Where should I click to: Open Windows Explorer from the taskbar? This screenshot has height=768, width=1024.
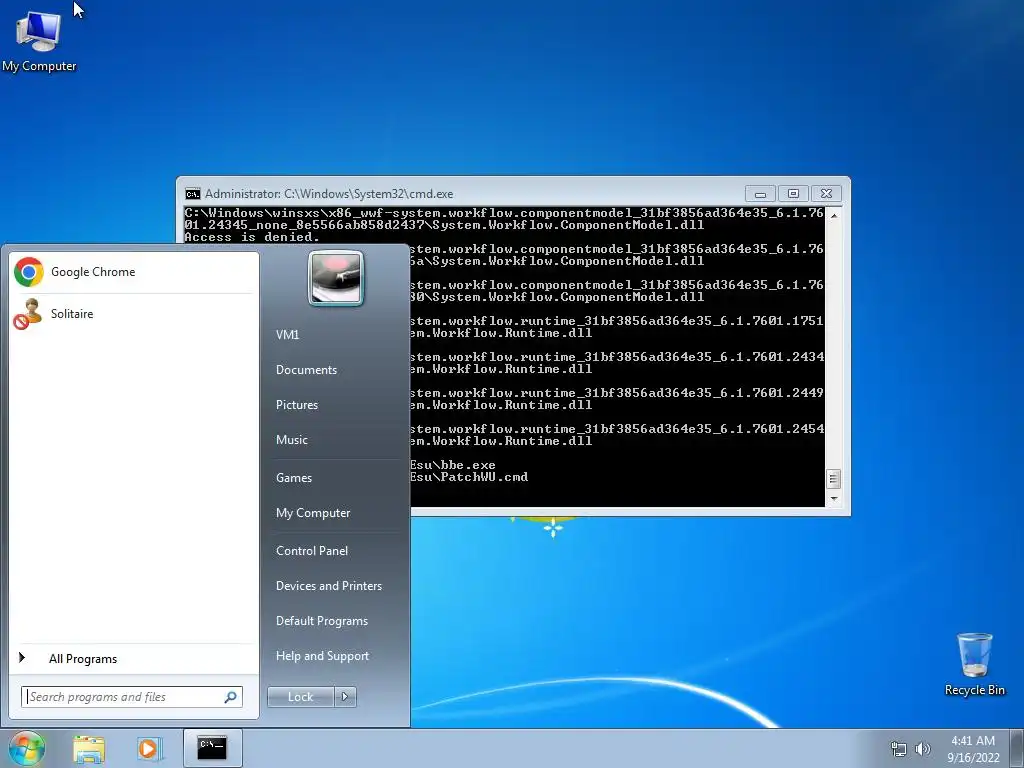89,749
